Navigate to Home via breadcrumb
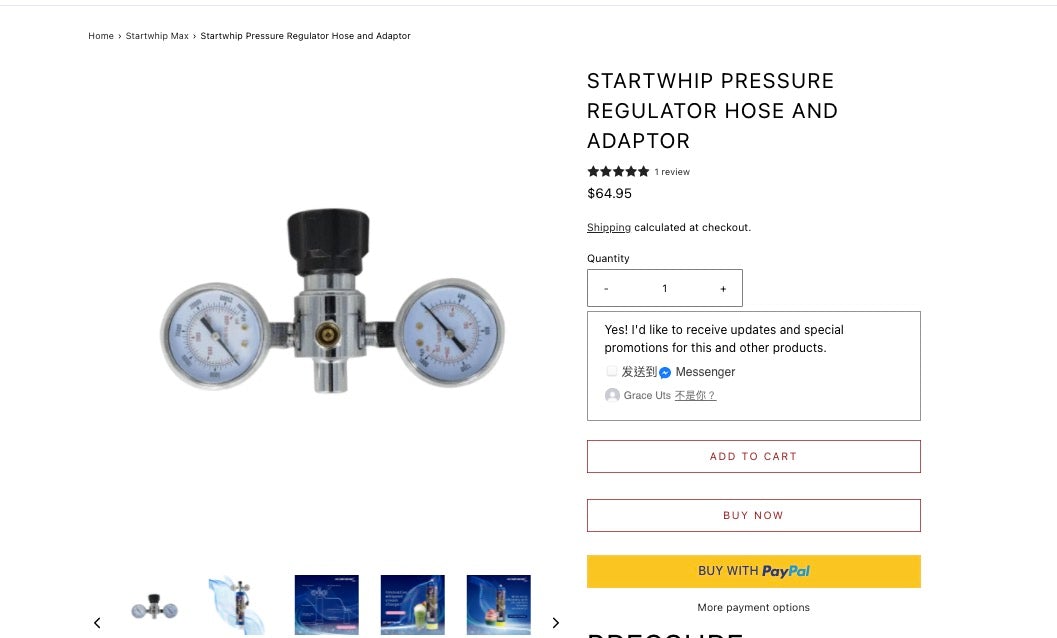This screenshot has height=638, width=1057. (x=100, y=36)
